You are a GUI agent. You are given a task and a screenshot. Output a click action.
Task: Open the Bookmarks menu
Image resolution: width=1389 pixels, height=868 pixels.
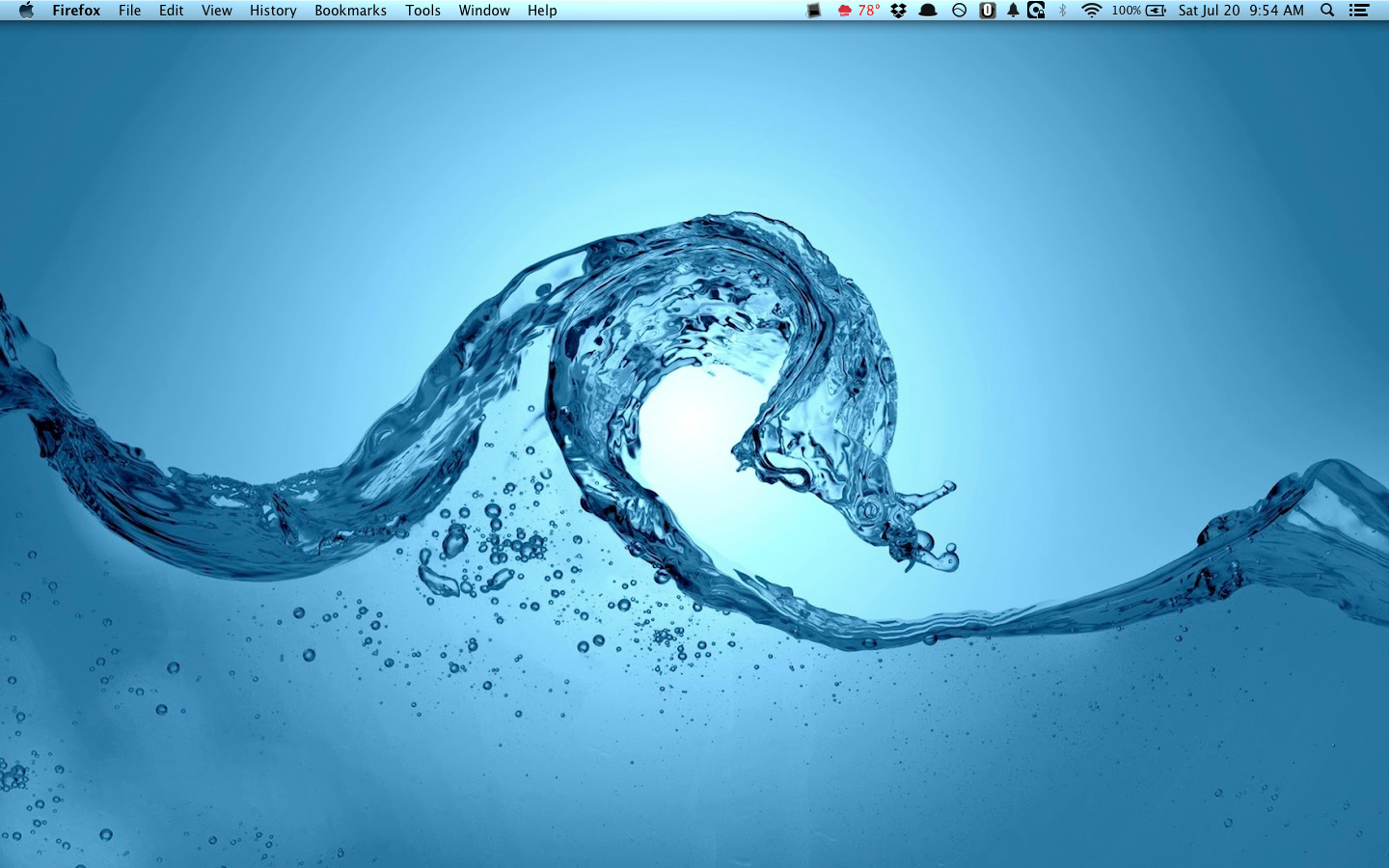click(x=350, y=11)
